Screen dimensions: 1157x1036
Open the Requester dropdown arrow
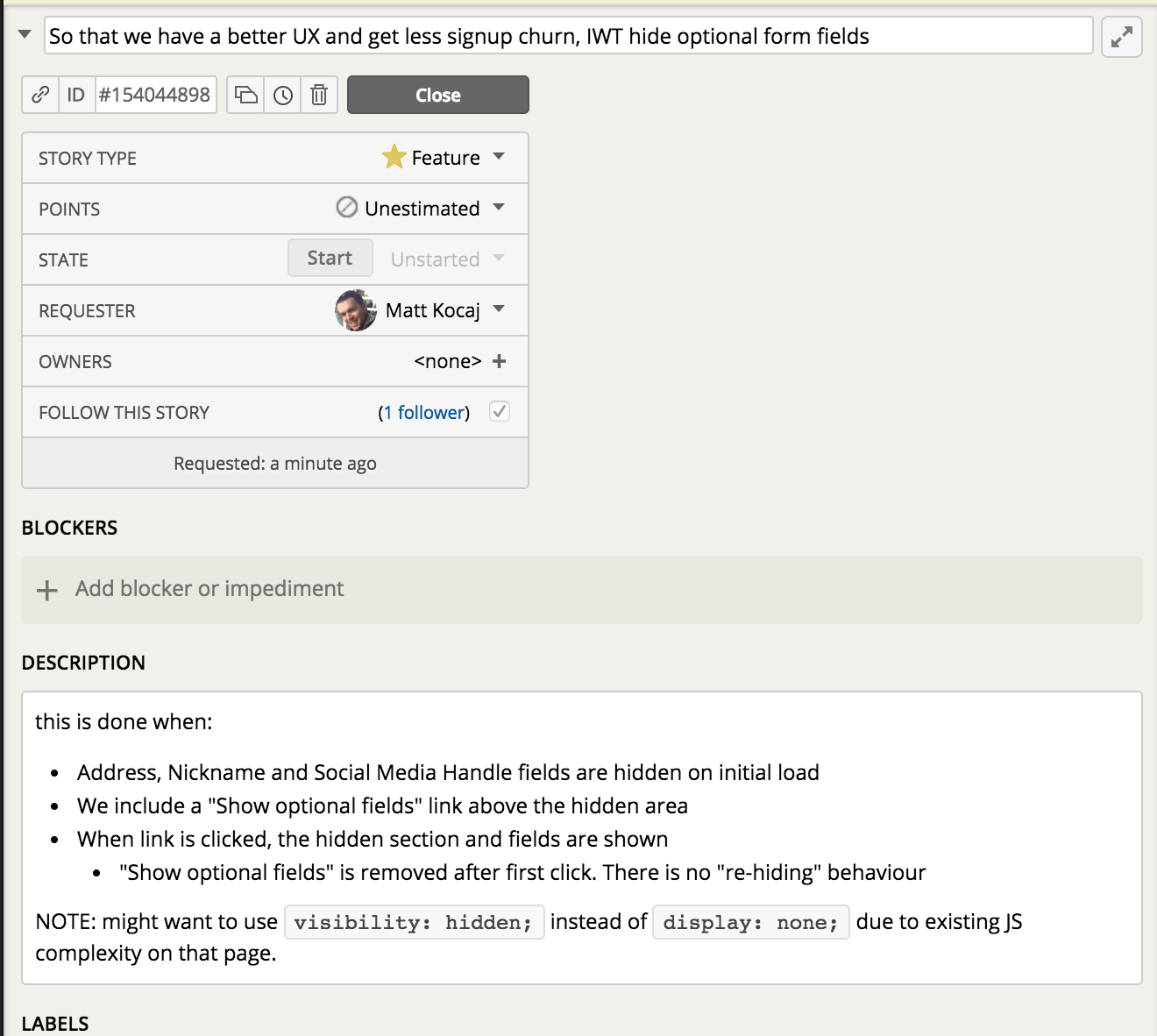499,309
